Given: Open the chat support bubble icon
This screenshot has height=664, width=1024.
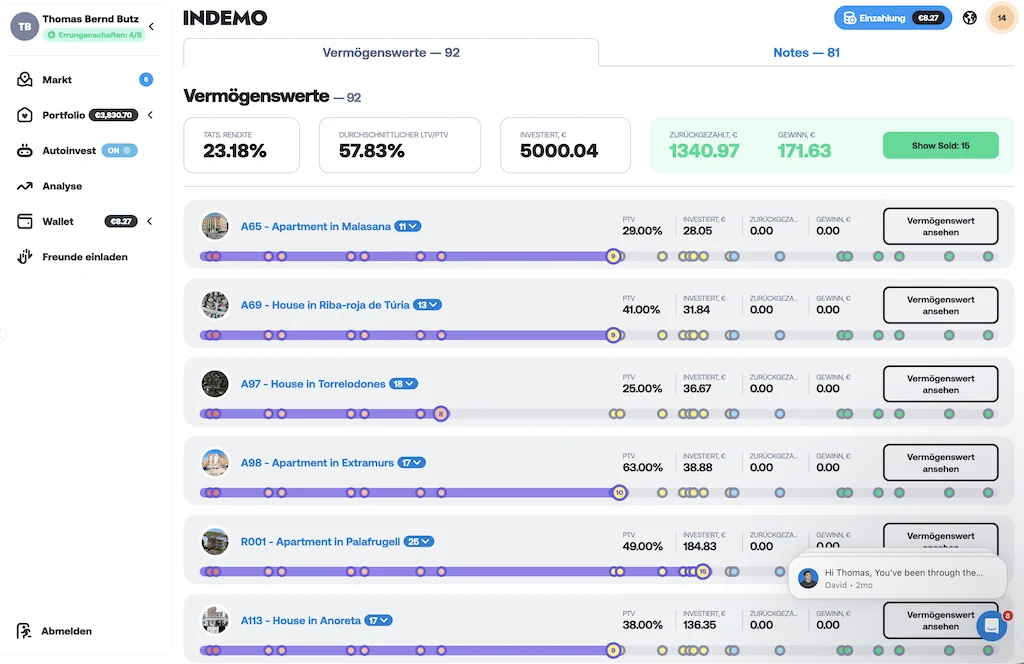Looking at the screenshot, I should click(x=990, y=626).
